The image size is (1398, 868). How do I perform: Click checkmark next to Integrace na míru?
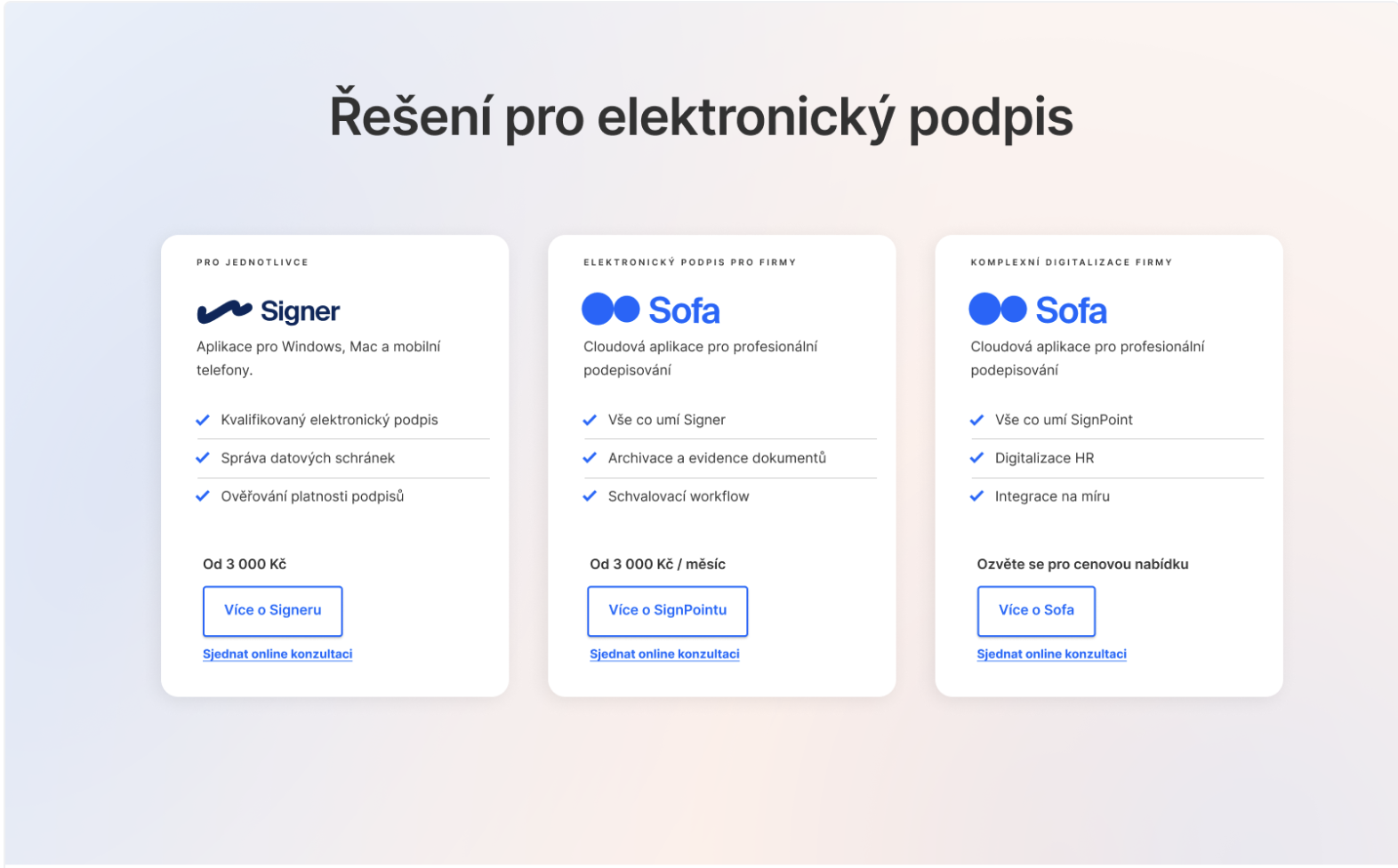pyautogui.click(x=976, y=496)
